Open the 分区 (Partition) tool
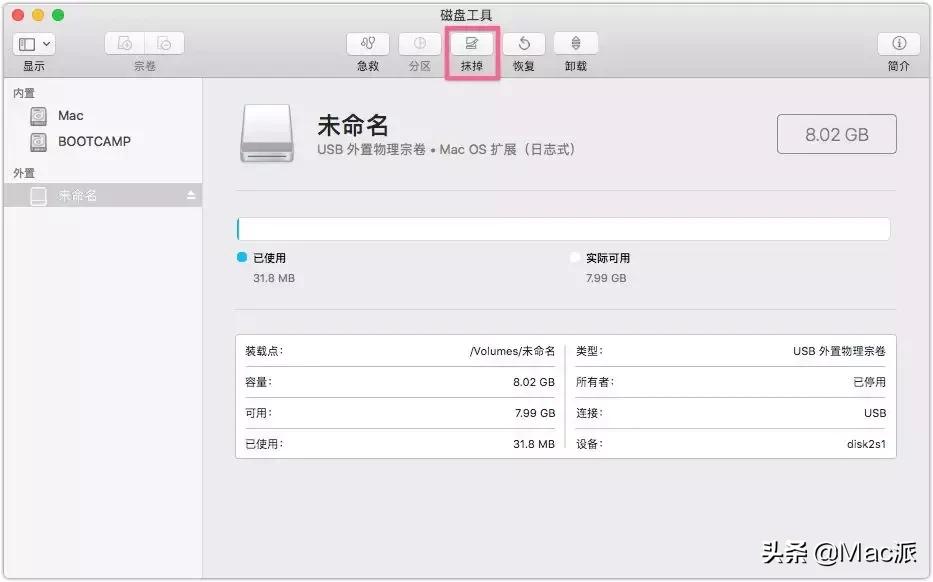The image size is (933, 582). pos(419,44)
